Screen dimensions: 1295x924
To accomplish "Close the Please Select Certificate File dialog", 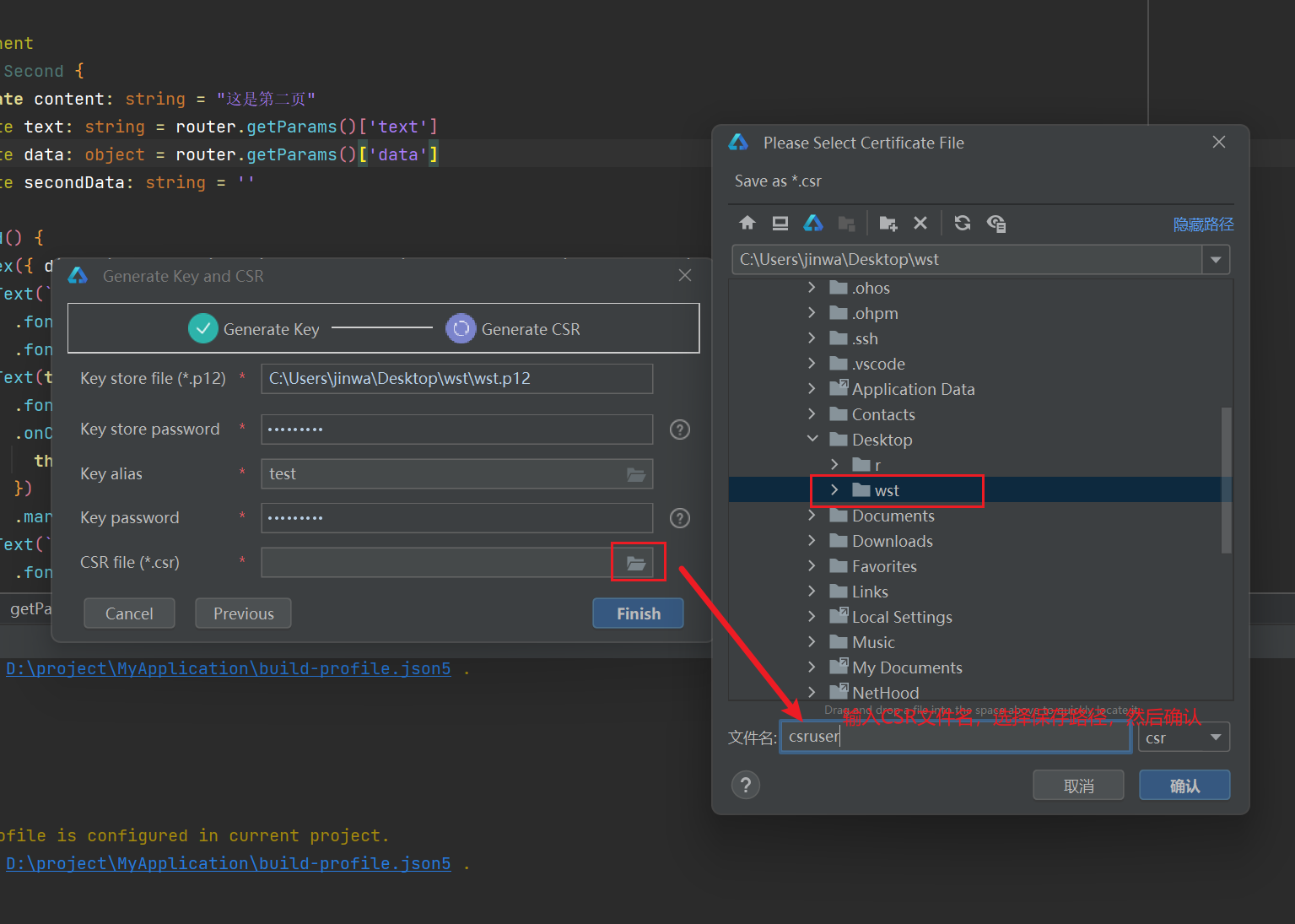I will click(x=1219, y=142).
